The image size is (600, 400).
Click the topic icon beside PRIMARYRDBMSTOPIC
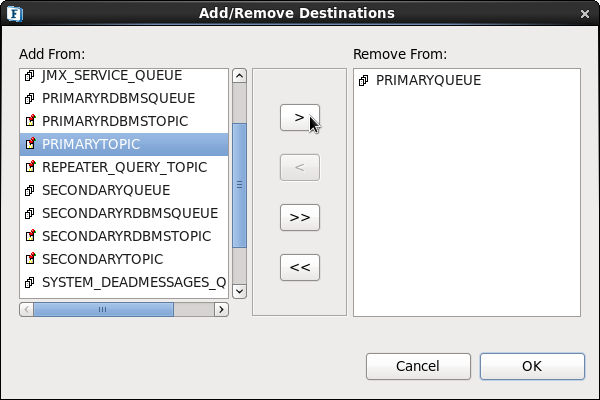click(x=30, y=121)
